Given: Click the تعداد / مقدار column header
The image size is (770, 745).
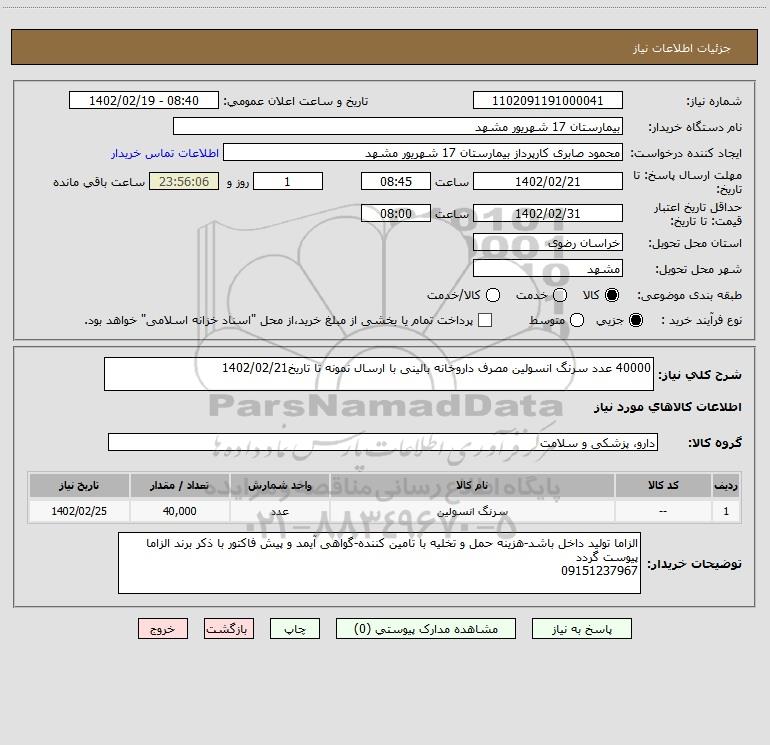Looking at the screenshot, I should (179, 485).
